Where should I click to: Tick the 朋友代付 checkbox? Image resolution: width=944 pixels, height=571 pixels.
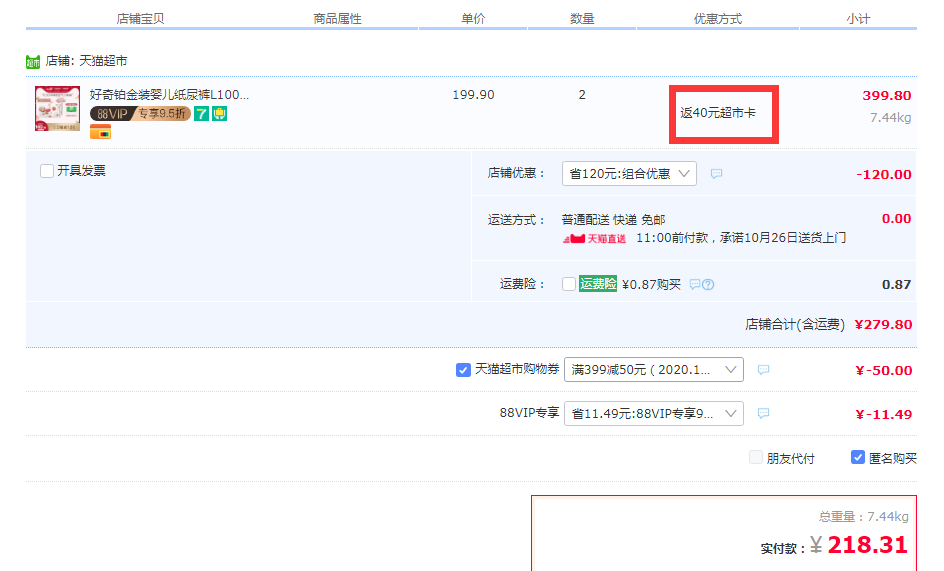[x=756, y=457]
